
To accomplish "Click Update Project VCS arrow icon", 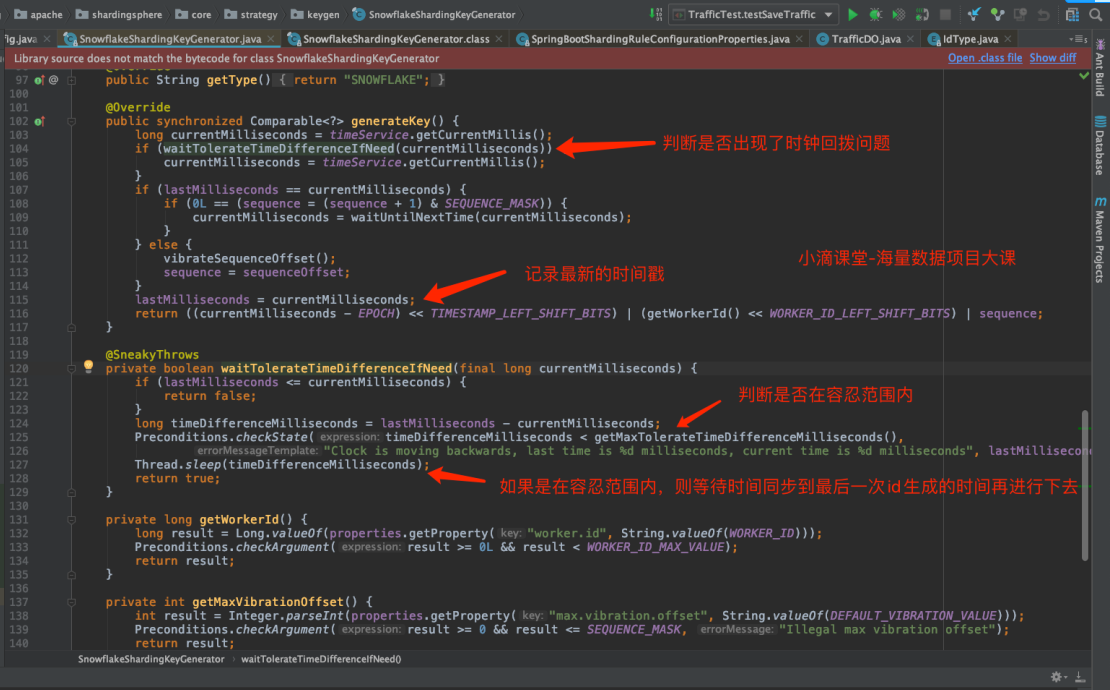I will point(974,14).
